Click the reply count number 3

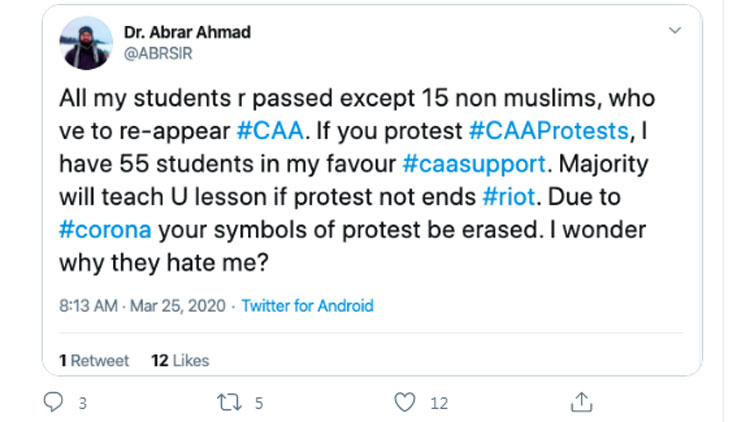click(x=82, y=403)
